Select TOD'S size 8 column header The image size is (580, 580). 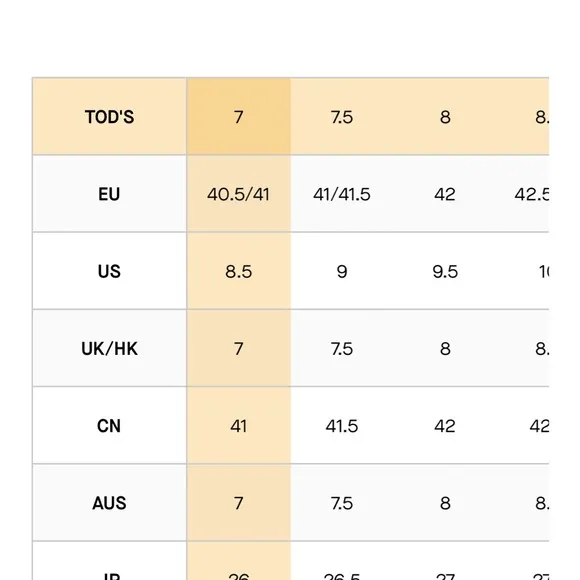pos(445,117)
